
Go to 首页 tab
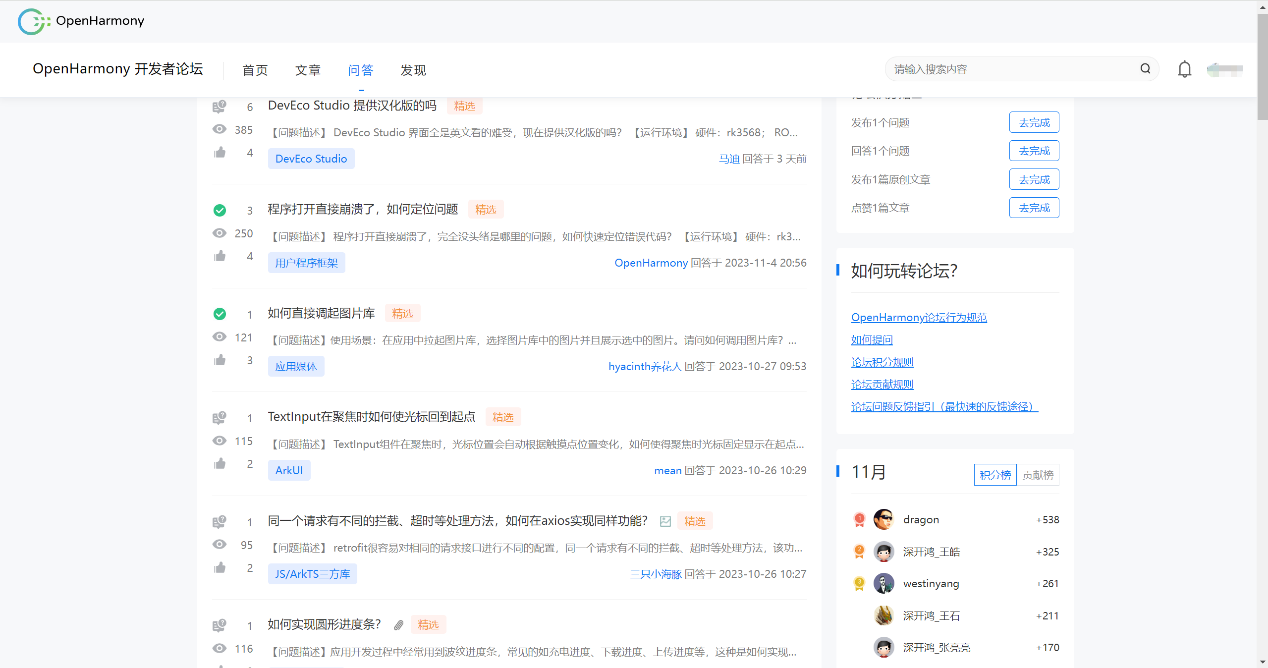(255, 70)
